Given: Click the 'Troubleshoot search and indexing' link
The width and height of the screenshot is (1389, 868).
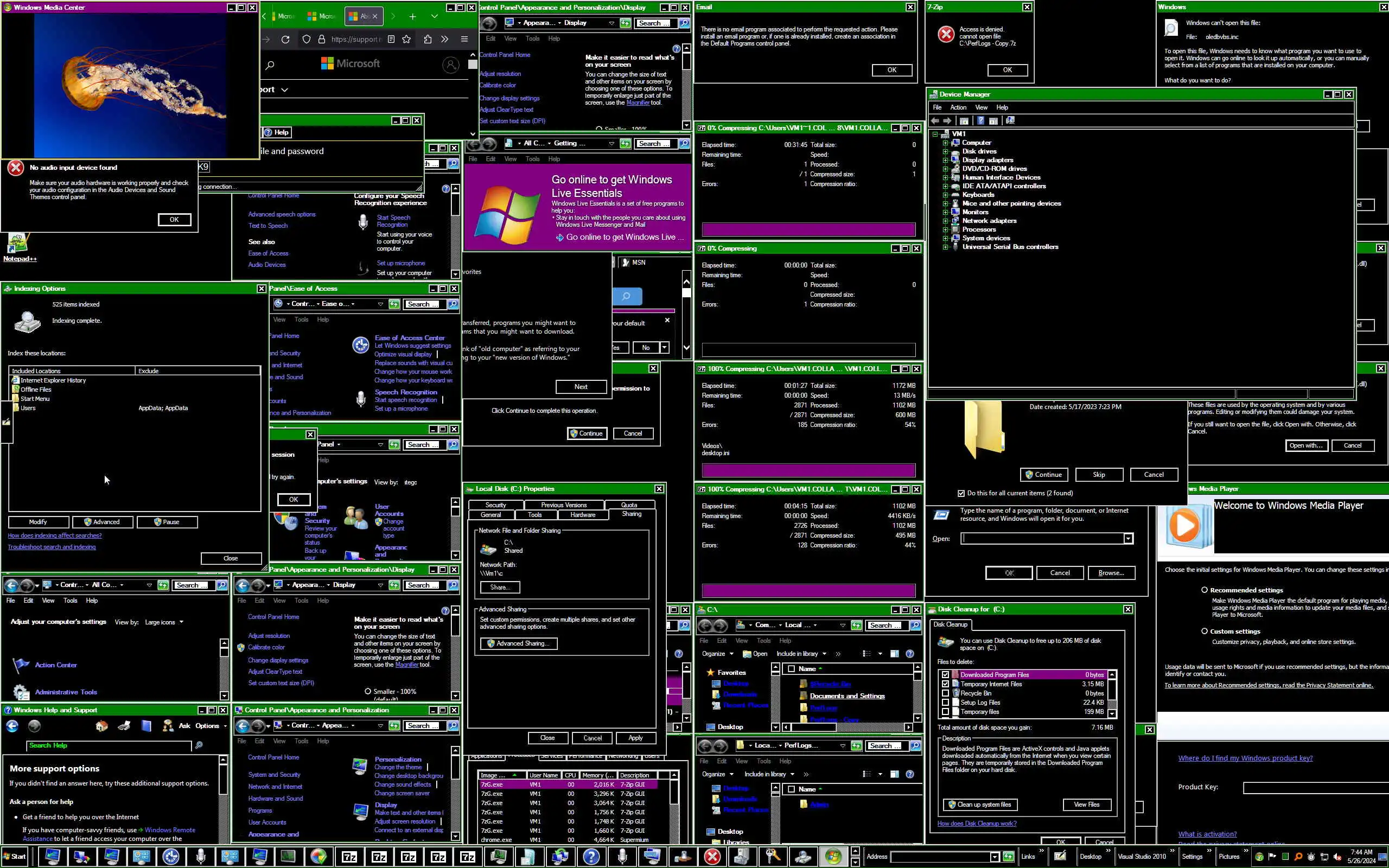Looking at the screenshot, I should [x=52, y=547].
